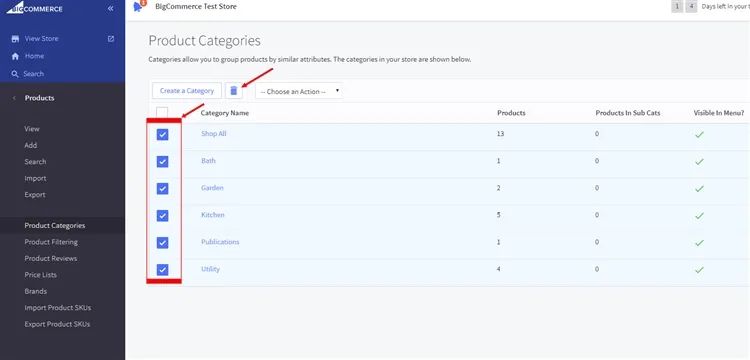Open the Utility category link
Viewport: 750px width, 360px height.
[x=210, y=269]
